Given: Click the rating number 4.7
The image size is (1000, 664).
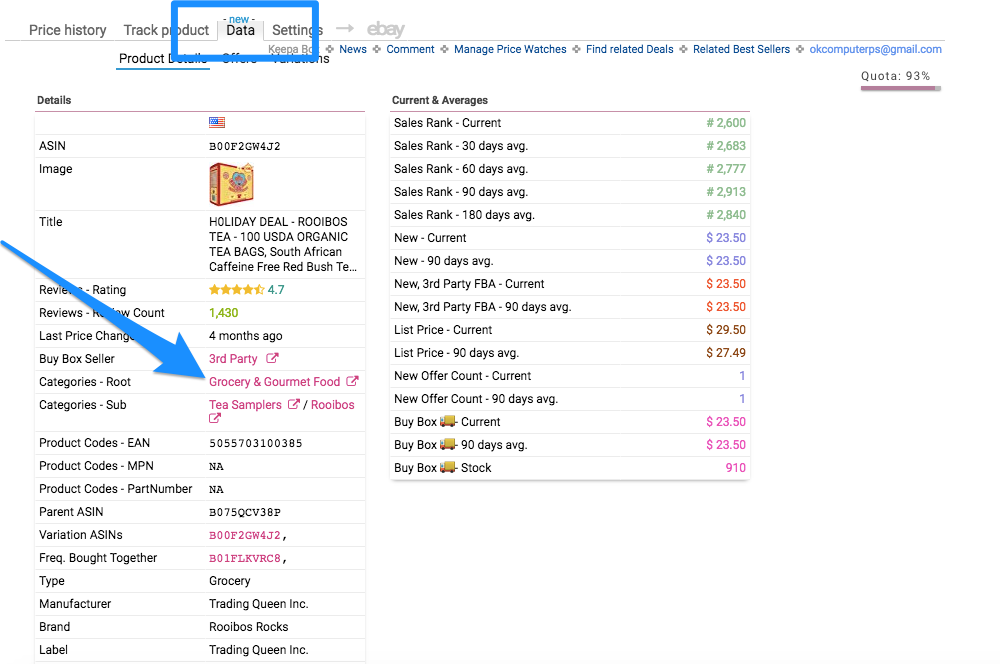Looking at the screenshot, I should (276, 290).
